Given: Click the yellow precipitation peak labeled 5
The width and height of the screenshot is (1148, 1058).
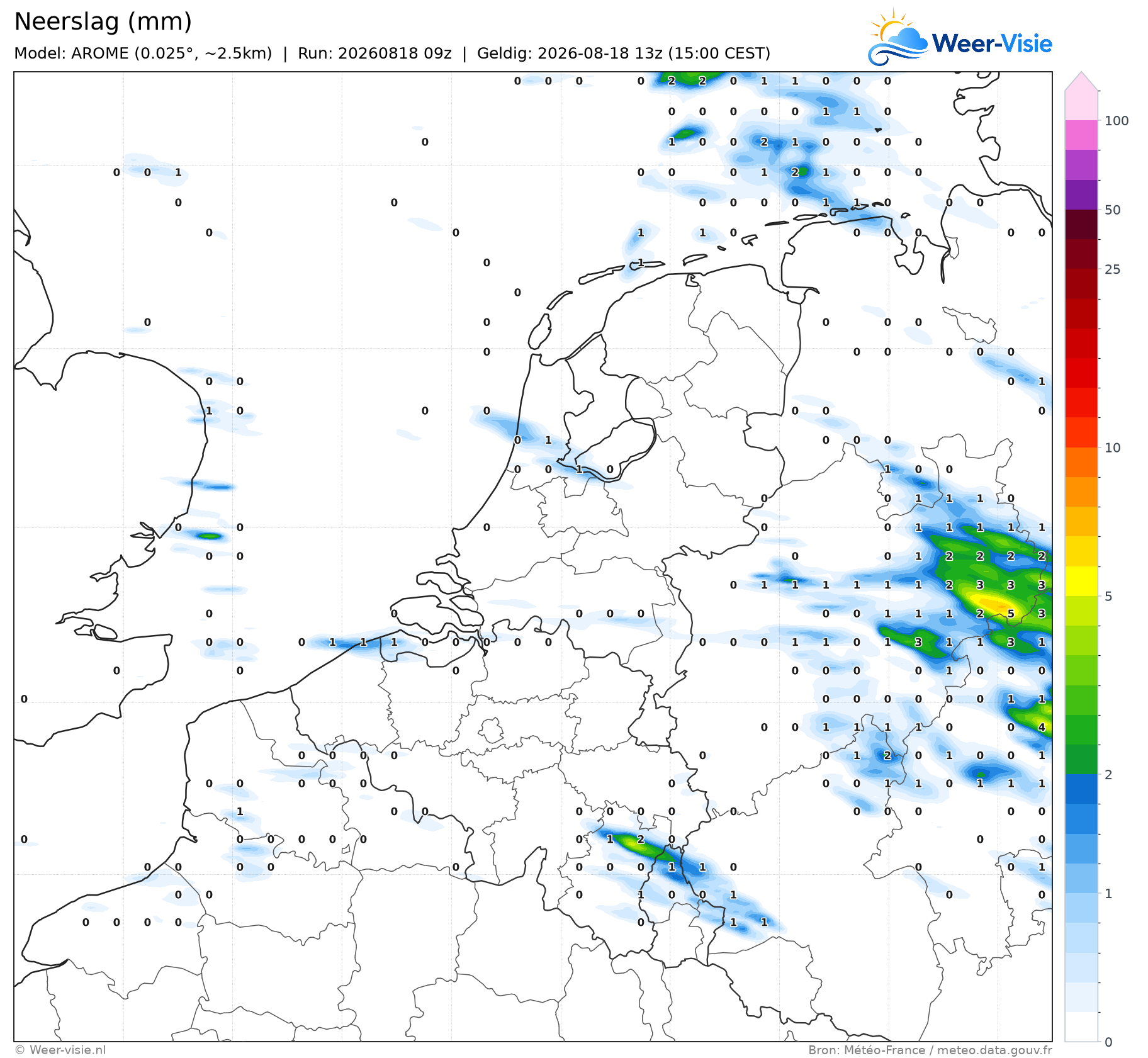Looking at the screenshot, I should (x=1011, y=614).
